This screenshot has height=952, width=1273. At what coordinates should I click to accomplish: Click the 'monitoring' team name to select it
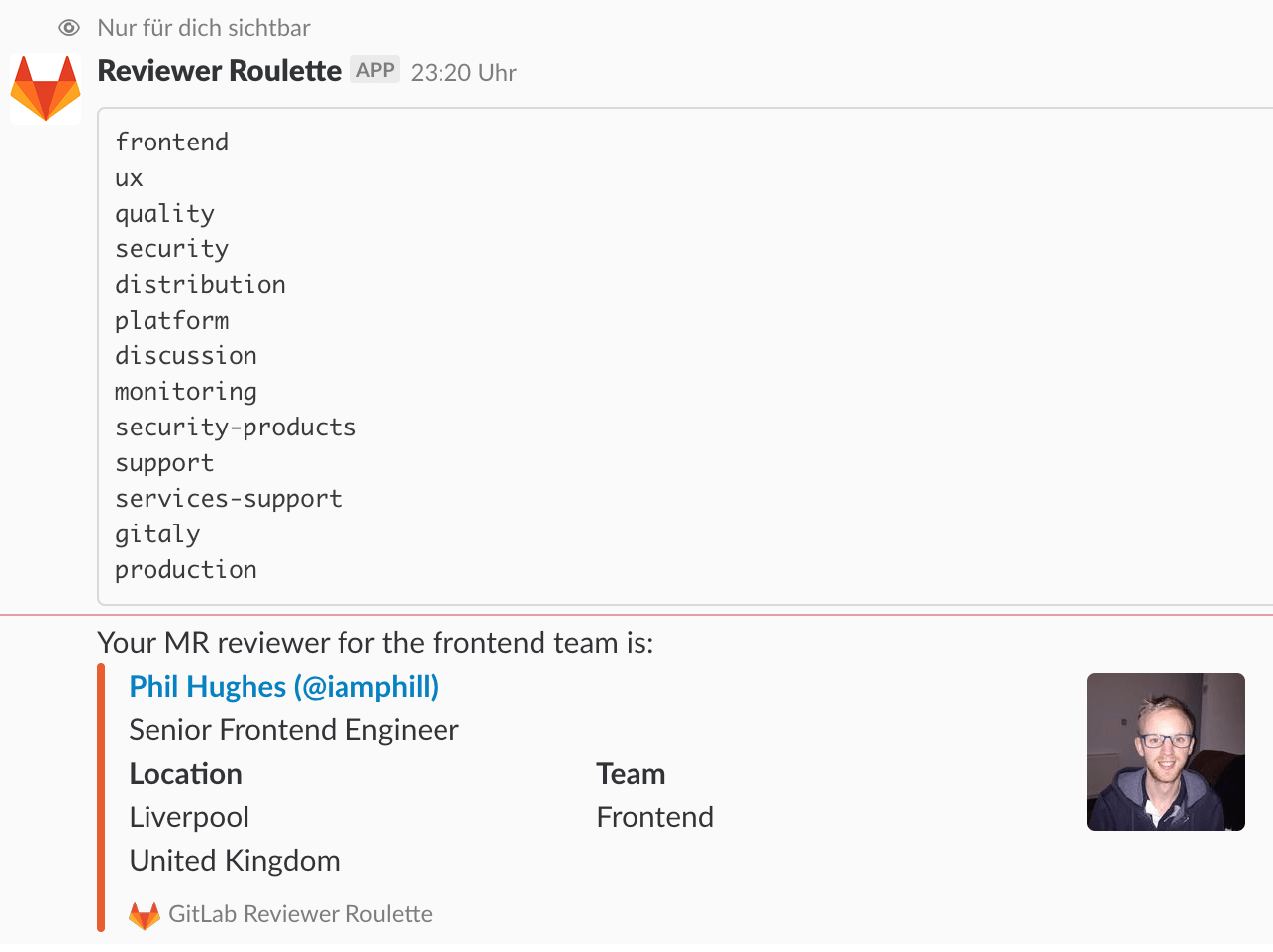click(185, 391)
